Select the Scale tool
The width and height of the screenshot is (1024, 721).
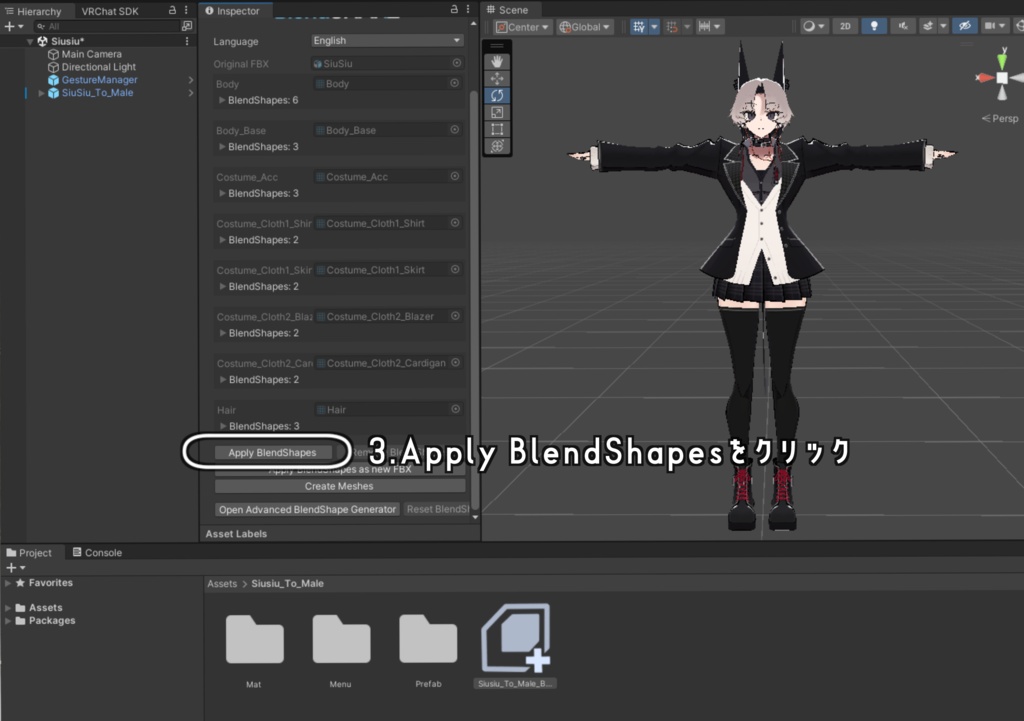[x=497, y=112]
